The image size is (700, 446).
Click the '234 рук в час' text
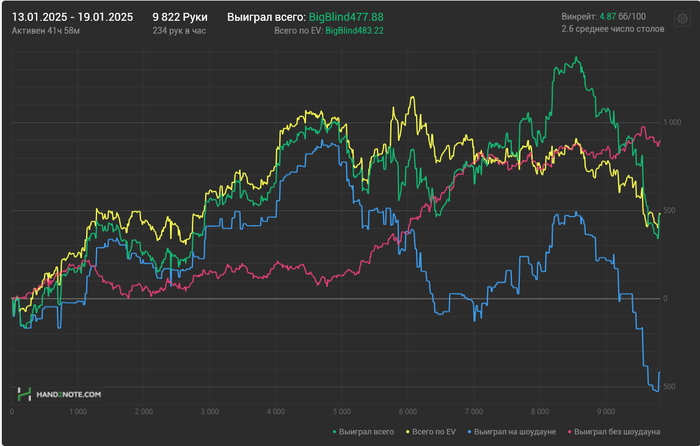[179, 31]
